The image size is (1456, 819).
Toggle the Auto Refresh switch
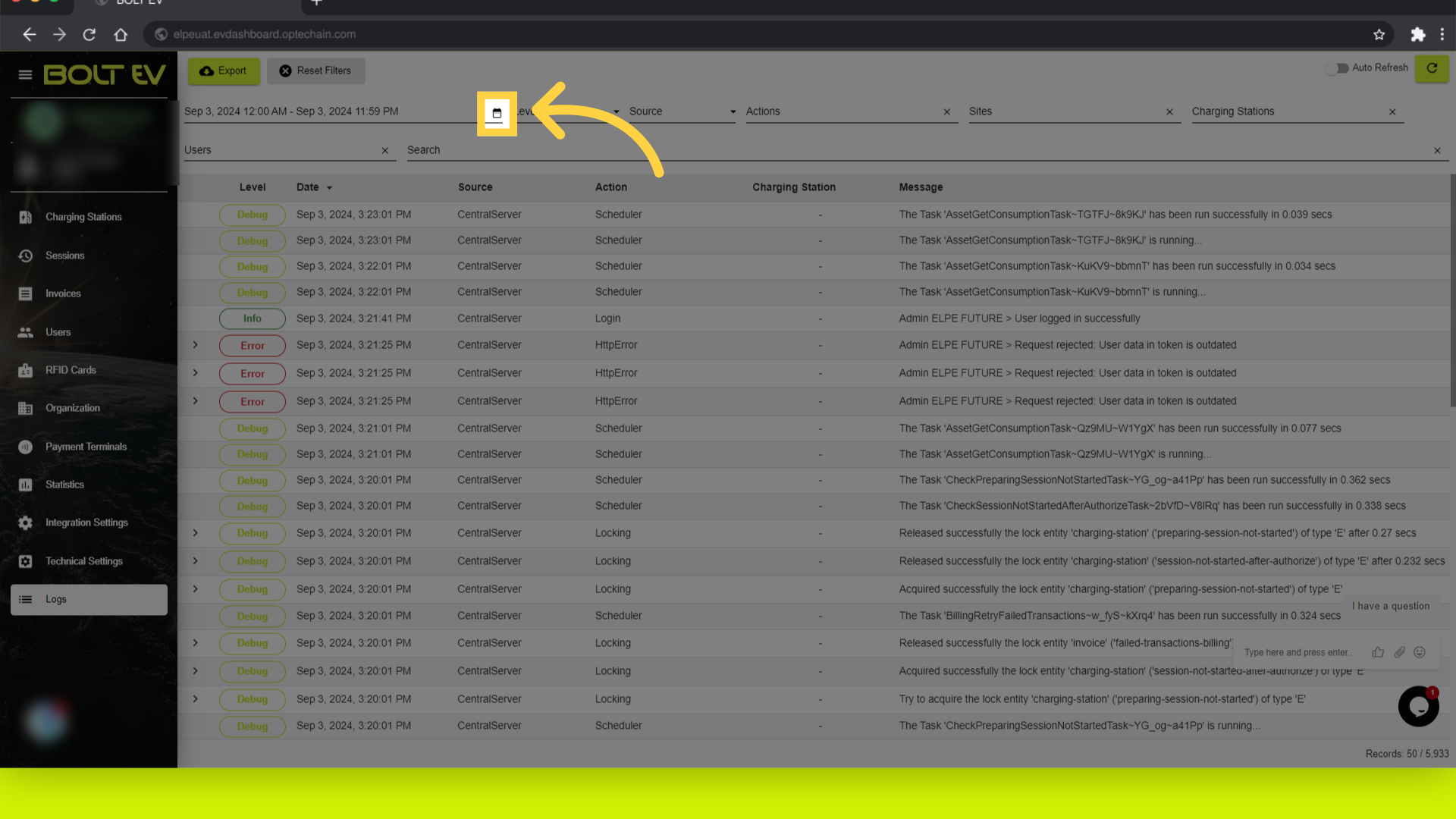[x=1337, y=68]
